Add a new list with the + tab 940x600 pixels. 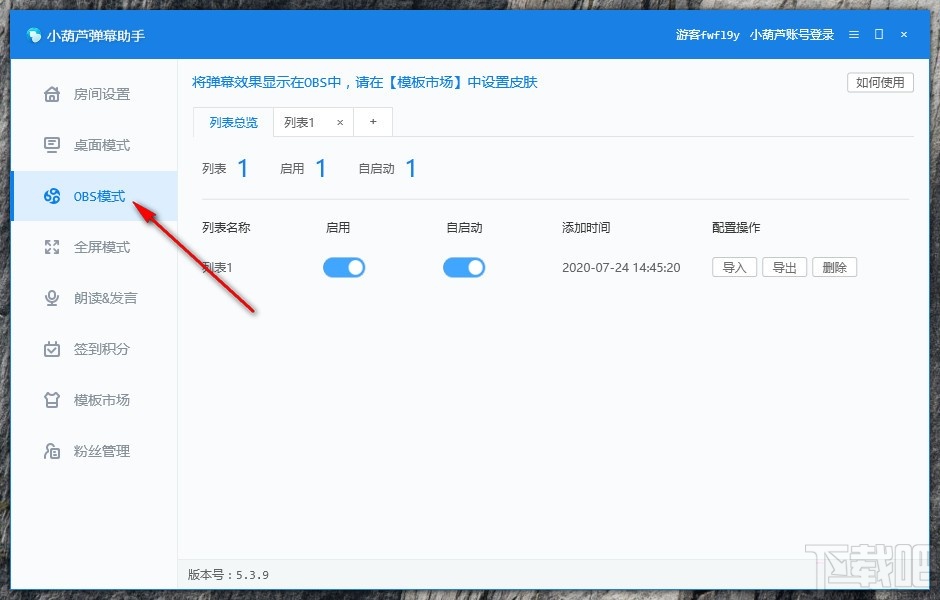(372, 121)
